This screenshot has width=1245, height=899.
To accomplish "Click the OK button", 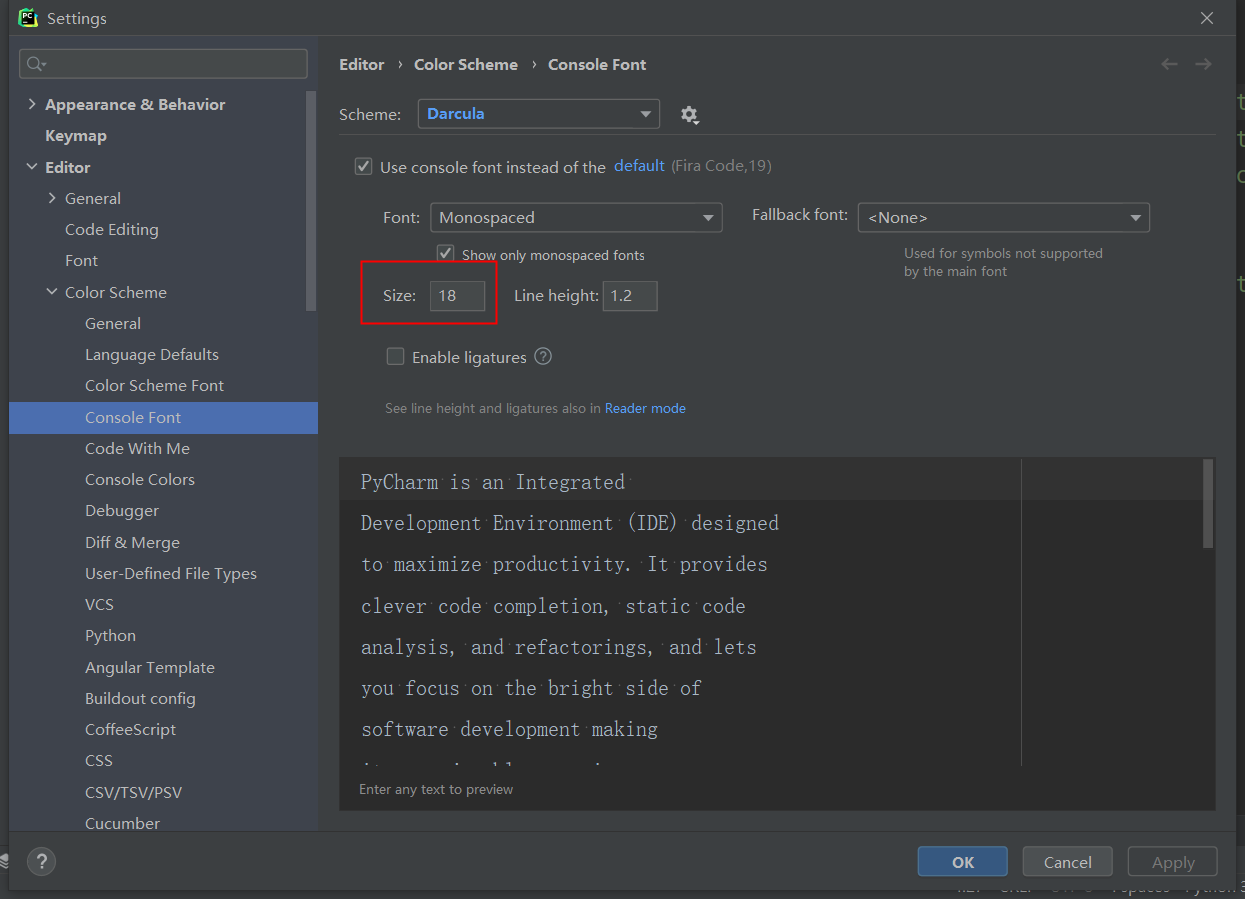I will (963, 862).
